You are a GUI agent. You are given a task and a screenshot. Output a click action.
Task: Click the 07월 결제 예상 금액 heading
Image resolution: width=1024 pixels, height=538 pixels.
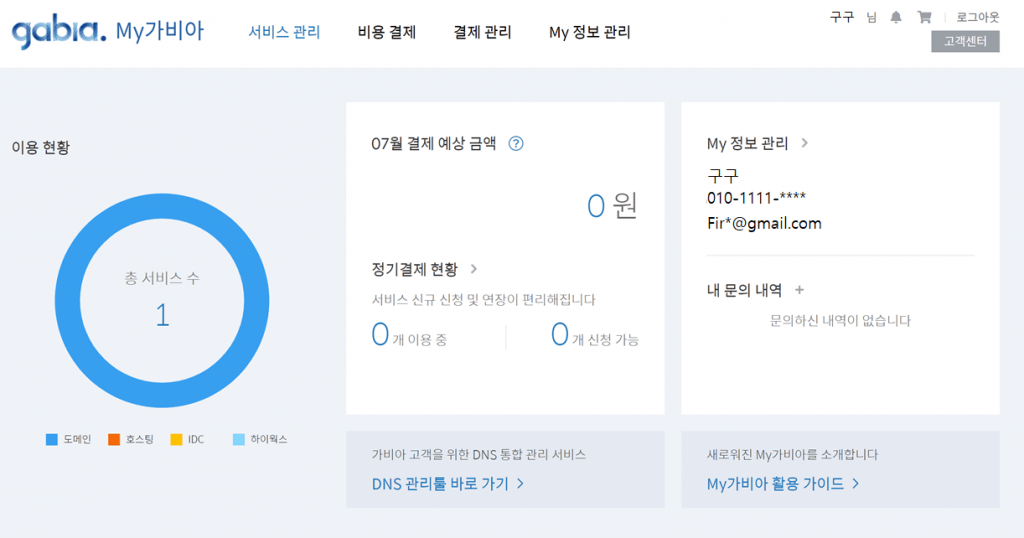(434, 144)
